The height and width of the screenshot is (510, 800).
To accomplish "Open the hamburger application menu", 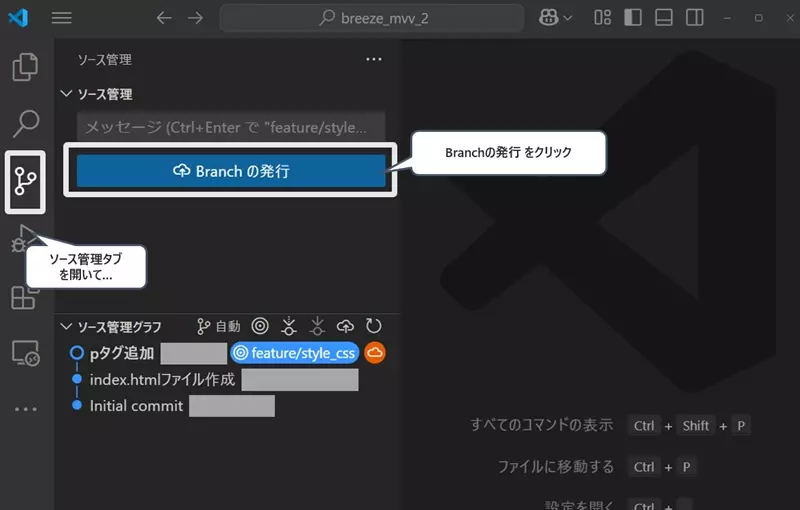I will tap(62, 18).
